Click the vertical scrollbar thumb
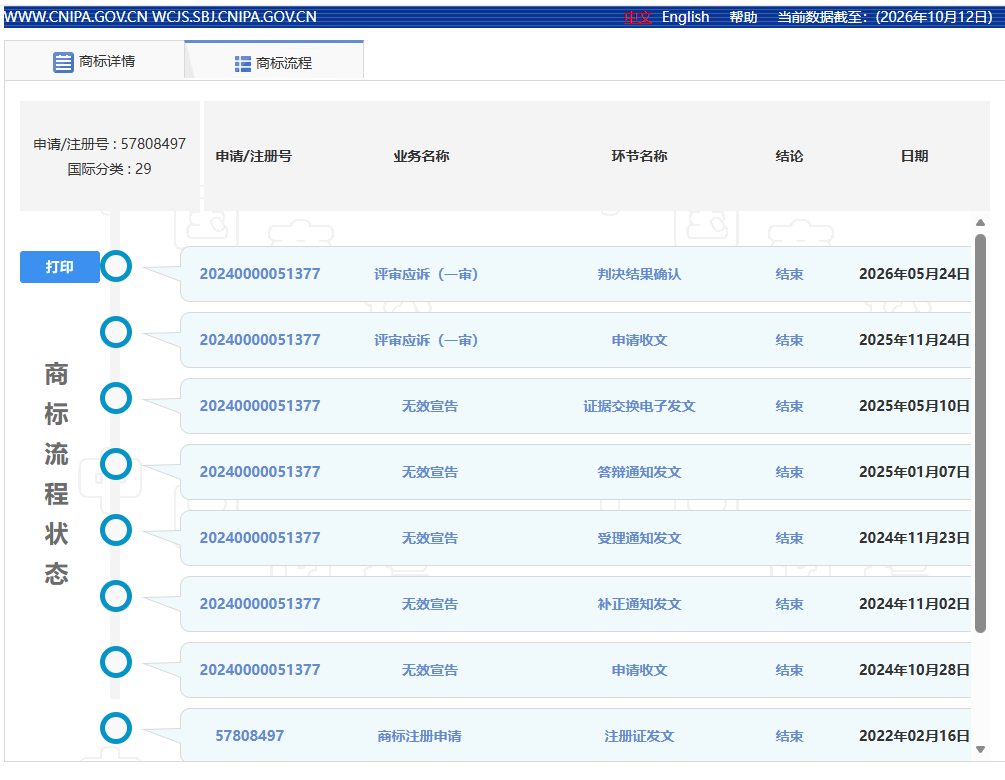 pos(980,433)
